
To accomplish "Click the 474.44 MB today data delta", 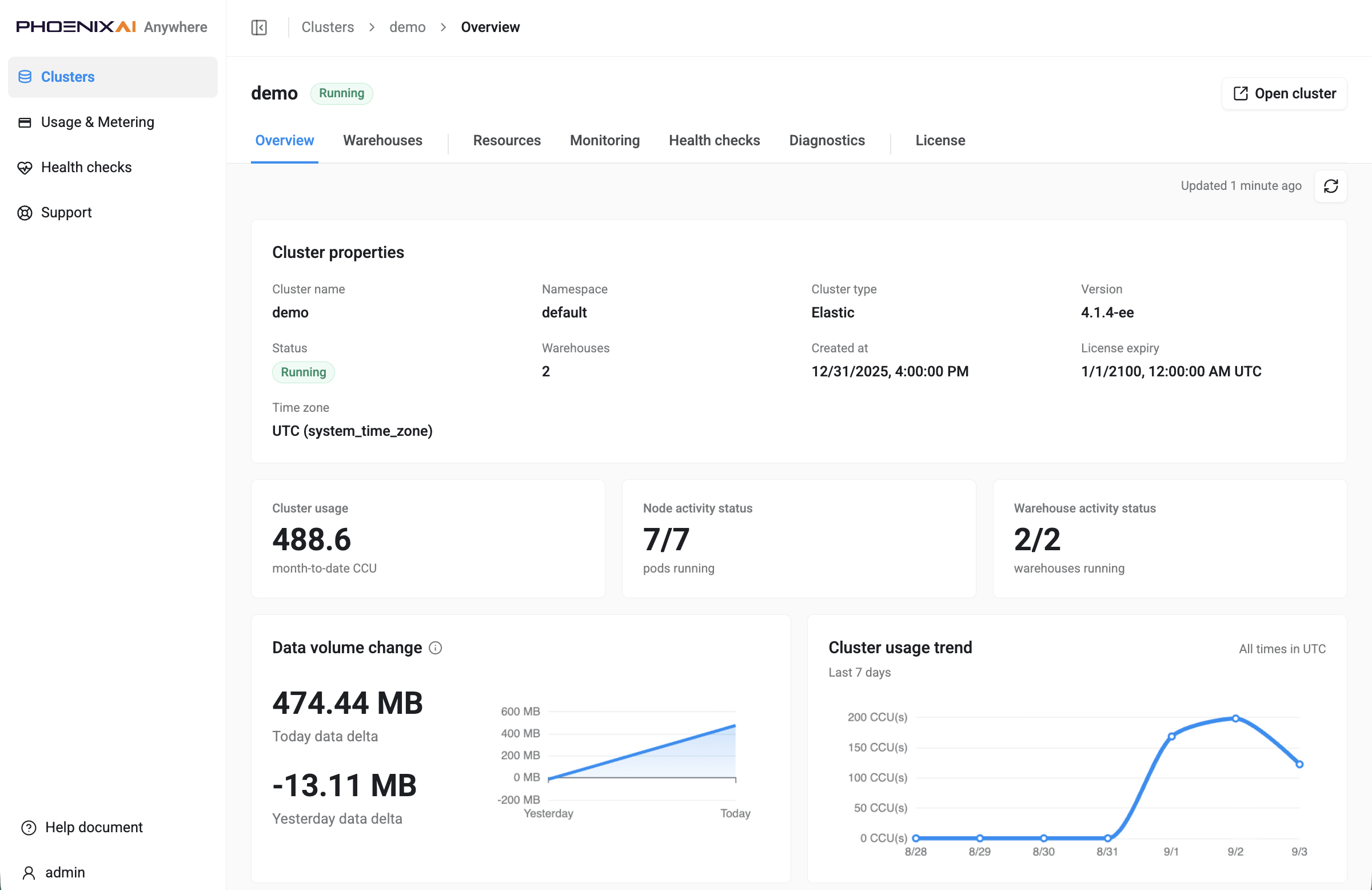I will pos(347,703).
